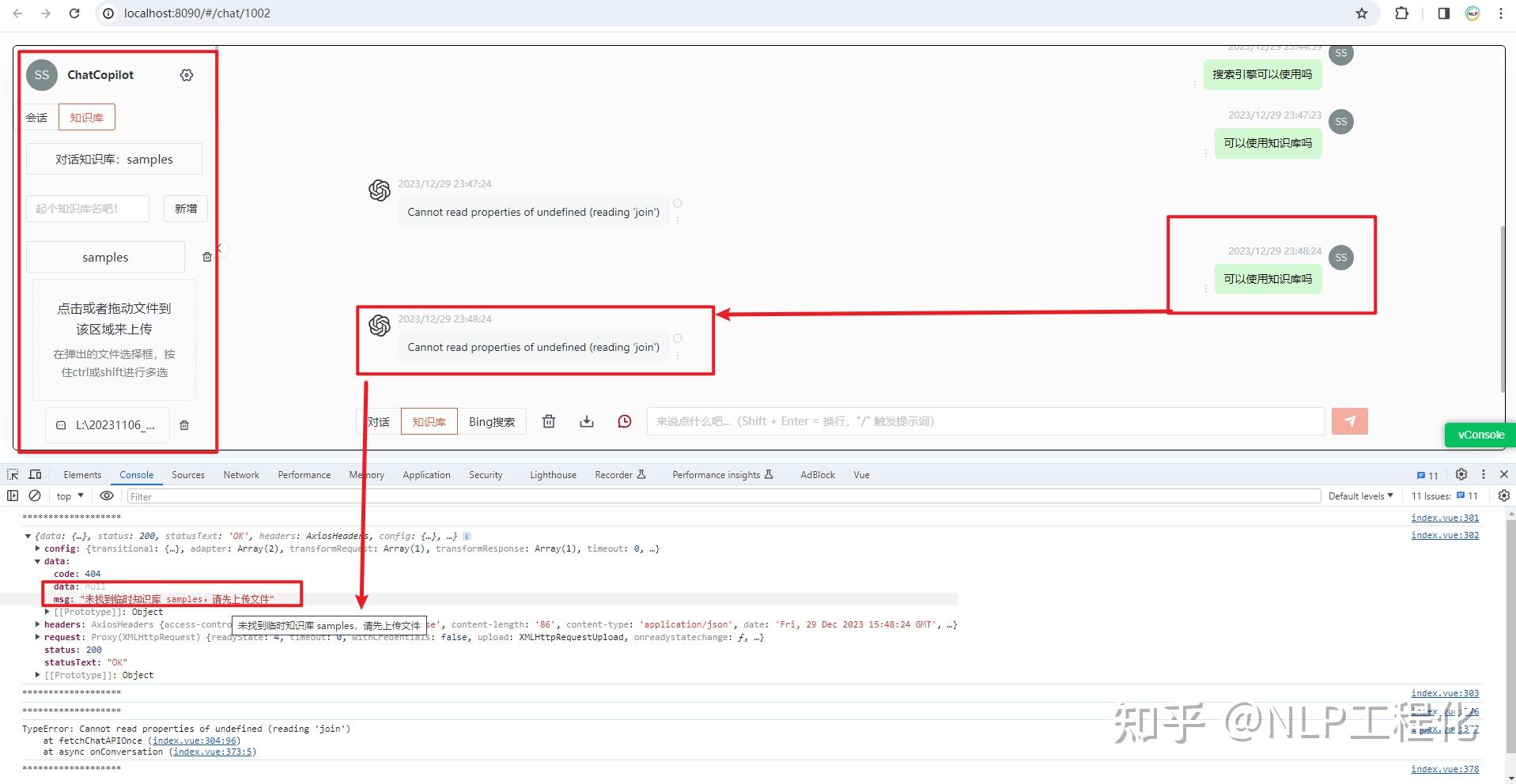Switch to the 会话 tab in the sidebar
This screenshot has width=1516, height=784.
(x=36, y=117)
